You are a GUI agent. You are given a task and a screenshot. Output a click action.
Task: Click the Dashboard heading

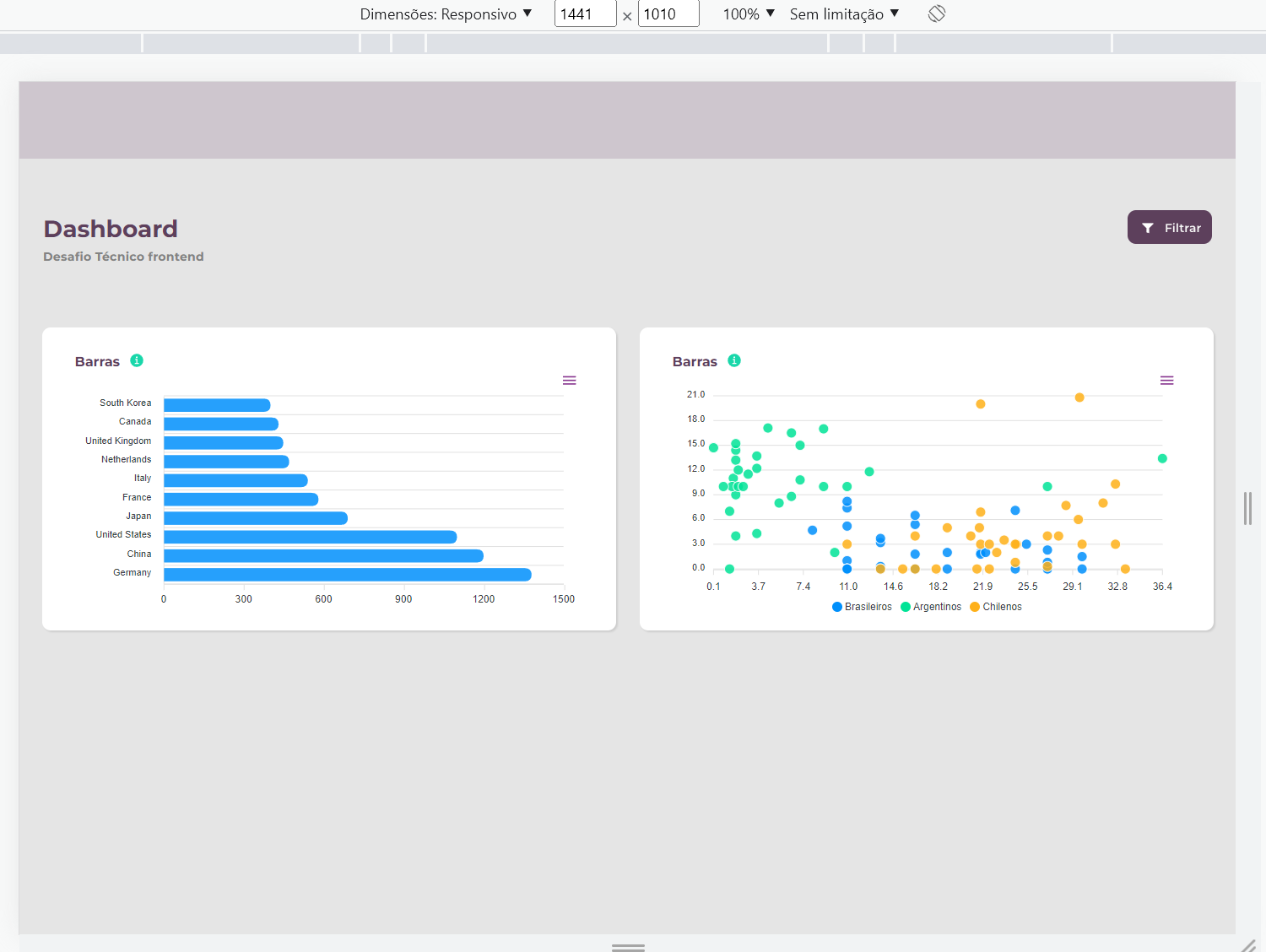tap(111, 228)
